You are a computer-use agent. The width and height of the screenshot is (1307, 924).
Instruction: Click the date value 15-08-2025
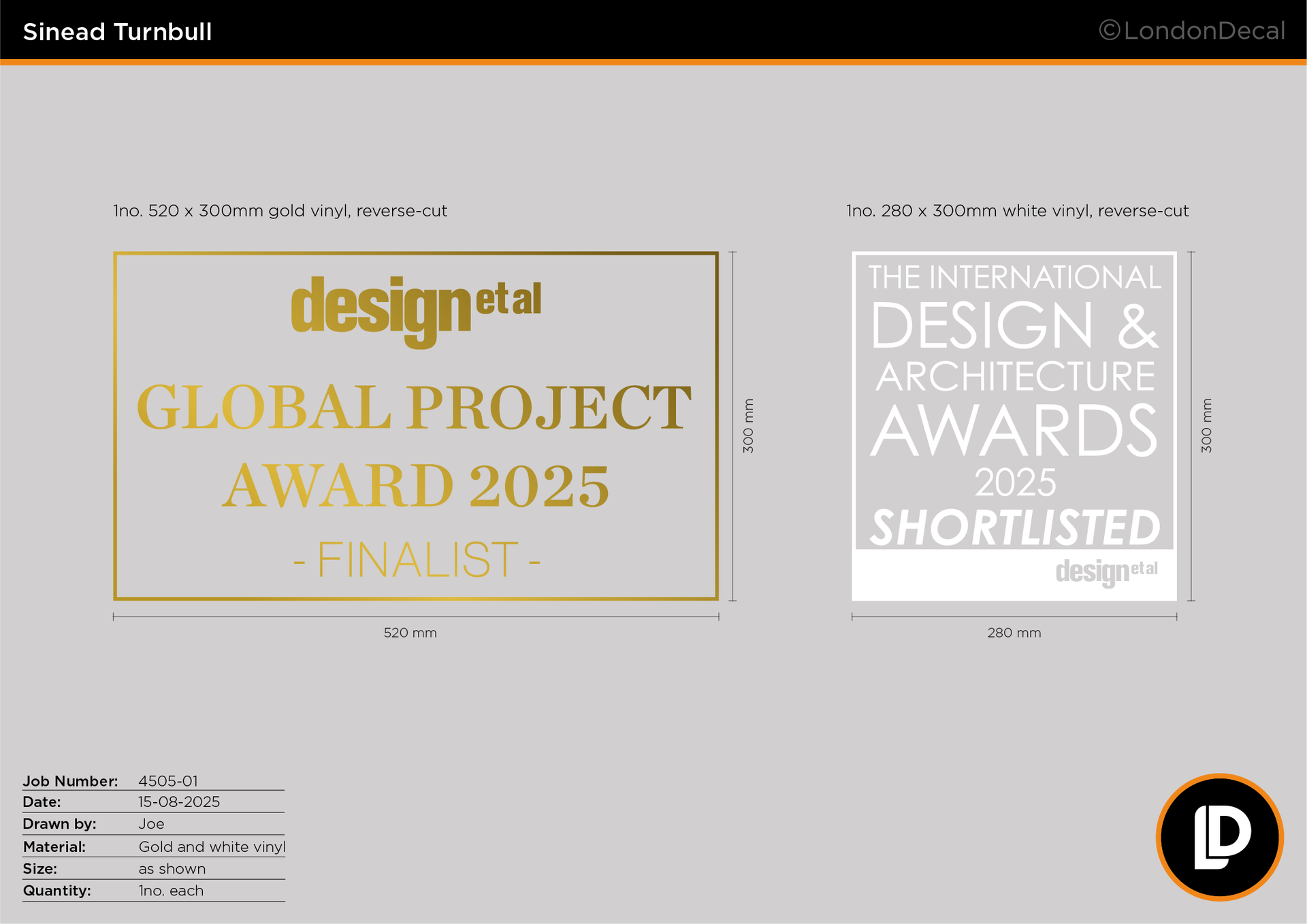pyautogui.click(x=179, y=802)
